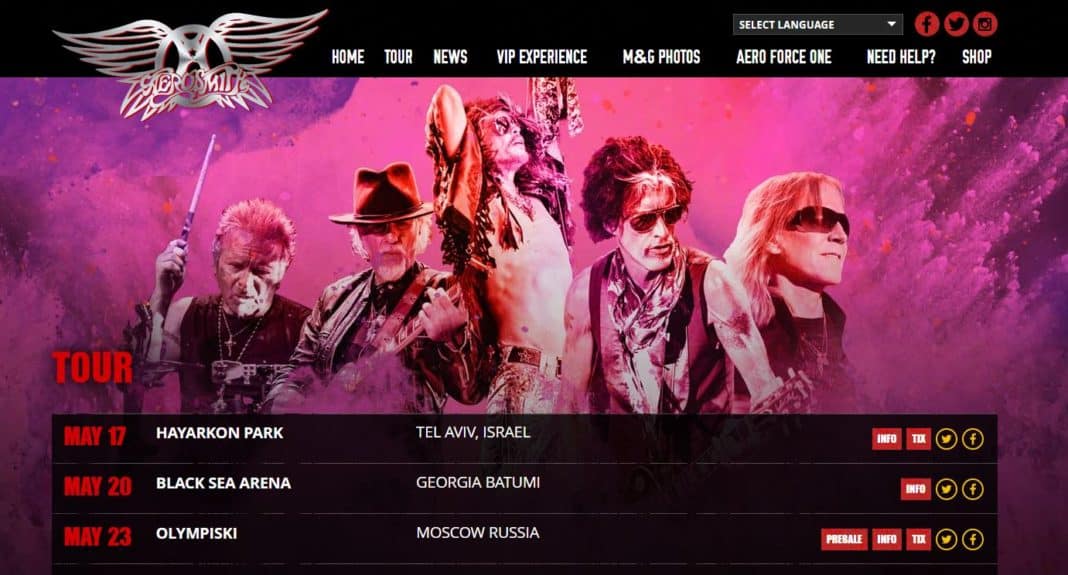Open the Twitter icon in header

pyautogui.click(x=956, y=25)
